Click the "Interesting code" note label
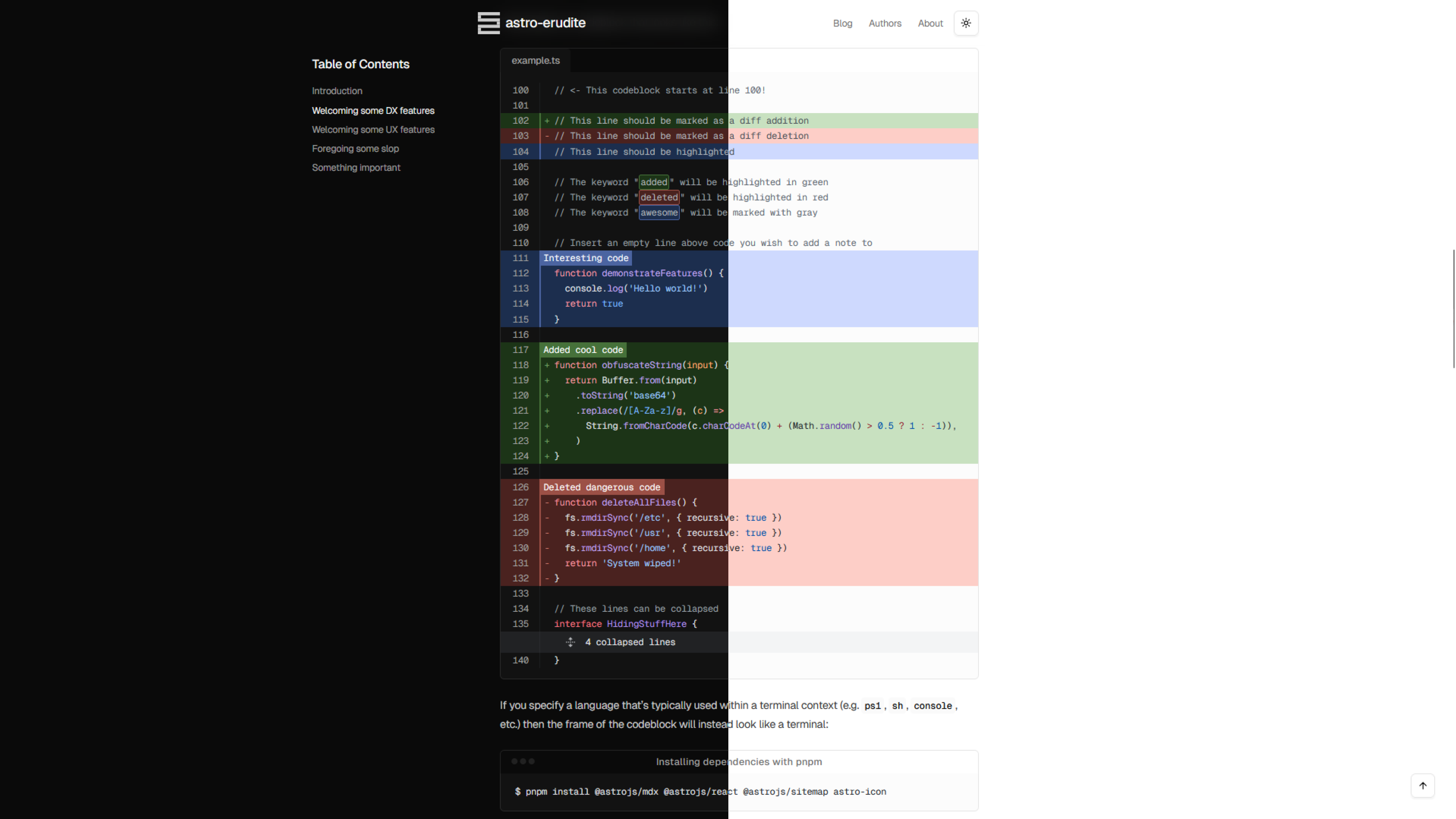 (x=585, y=258)
